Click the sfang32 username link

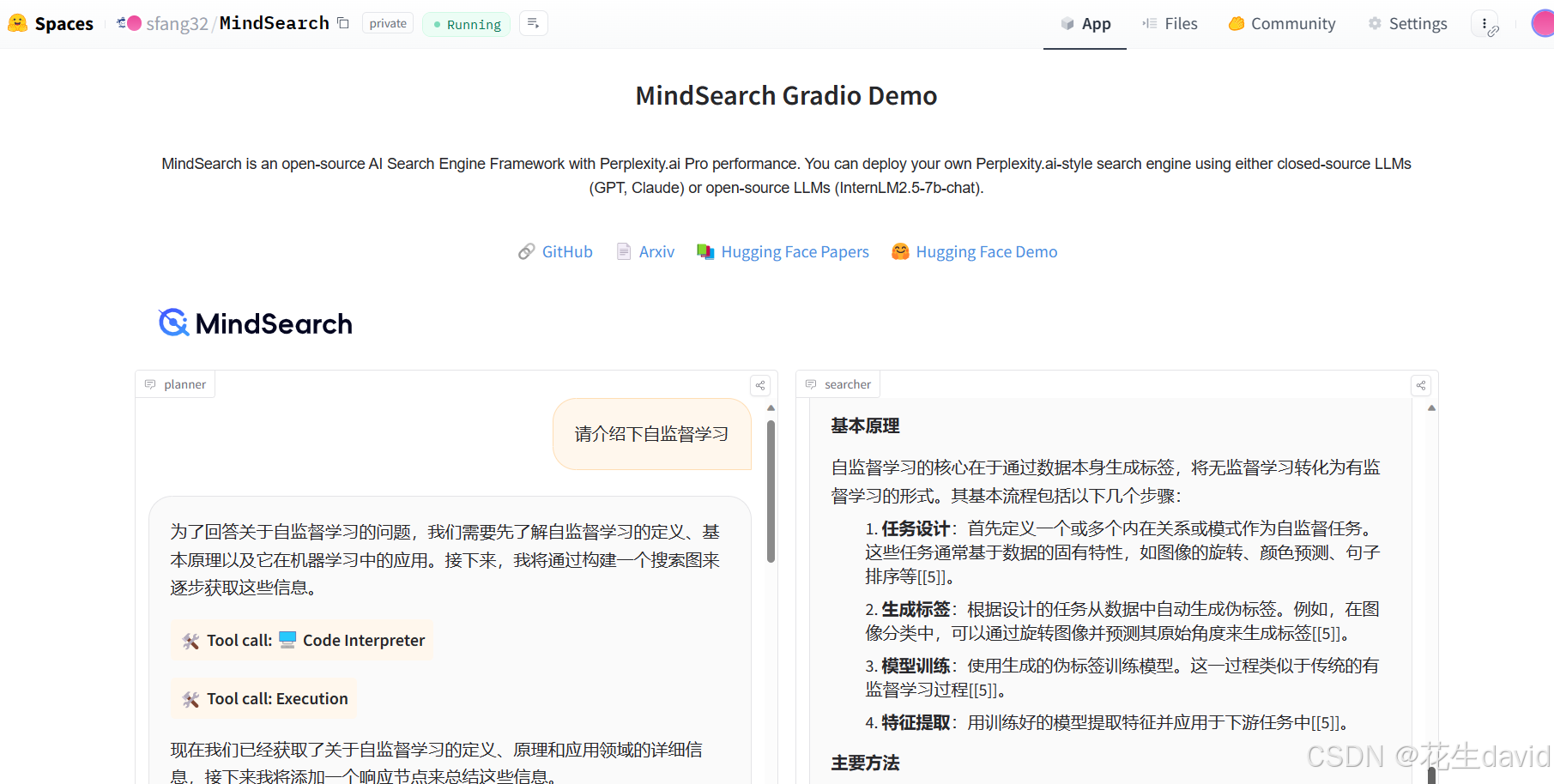tap(177, 23)
